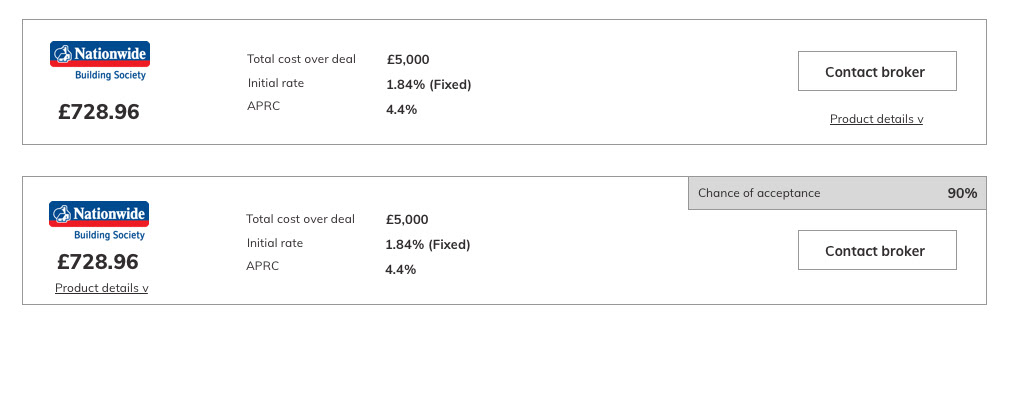Select the £728.96 monthly price in the bottom card
The image size is (1009, 395).
click(x=98, y=262)
